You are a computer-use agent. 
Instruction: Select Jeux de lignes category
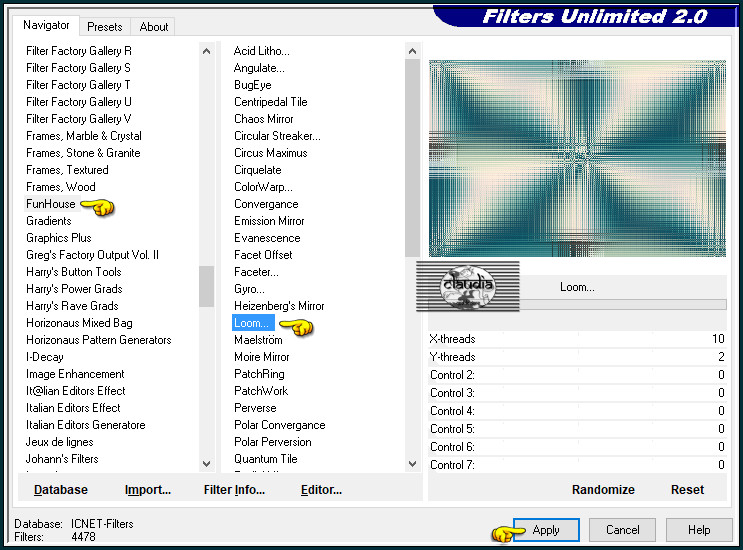point(59,442)
